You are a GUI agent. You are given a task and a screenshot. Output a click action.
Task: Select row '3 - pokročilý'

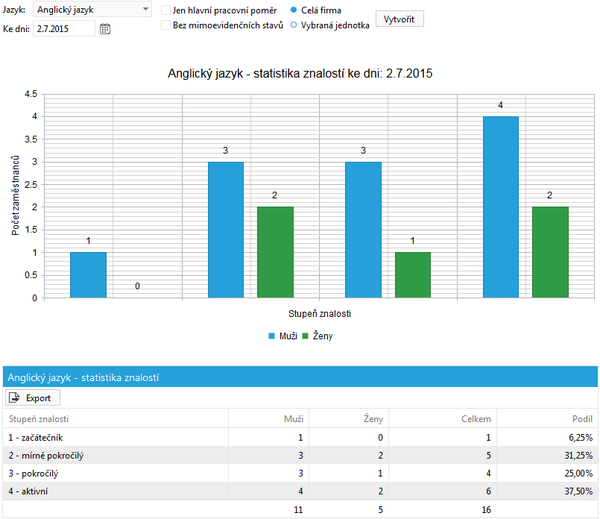(x=300, y=473)
